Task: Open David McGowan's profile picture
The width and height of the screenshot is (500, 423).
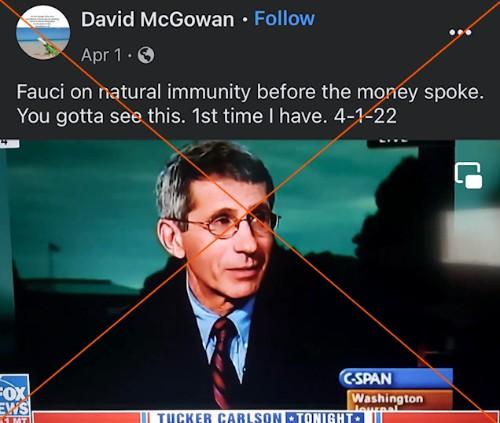Action: (43, 33)
